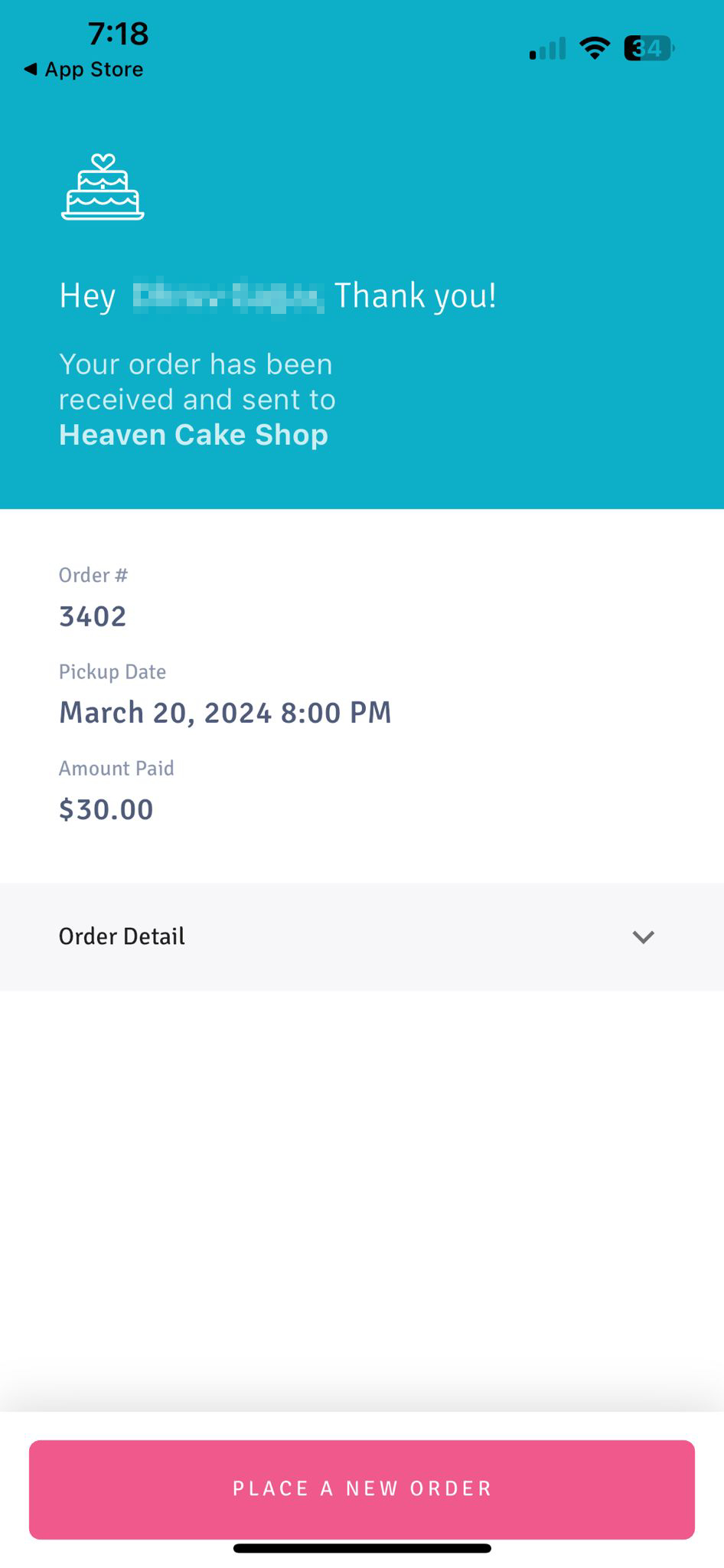
Task: Tap the back arrow beside App Store
Action: tap(31, 70)
